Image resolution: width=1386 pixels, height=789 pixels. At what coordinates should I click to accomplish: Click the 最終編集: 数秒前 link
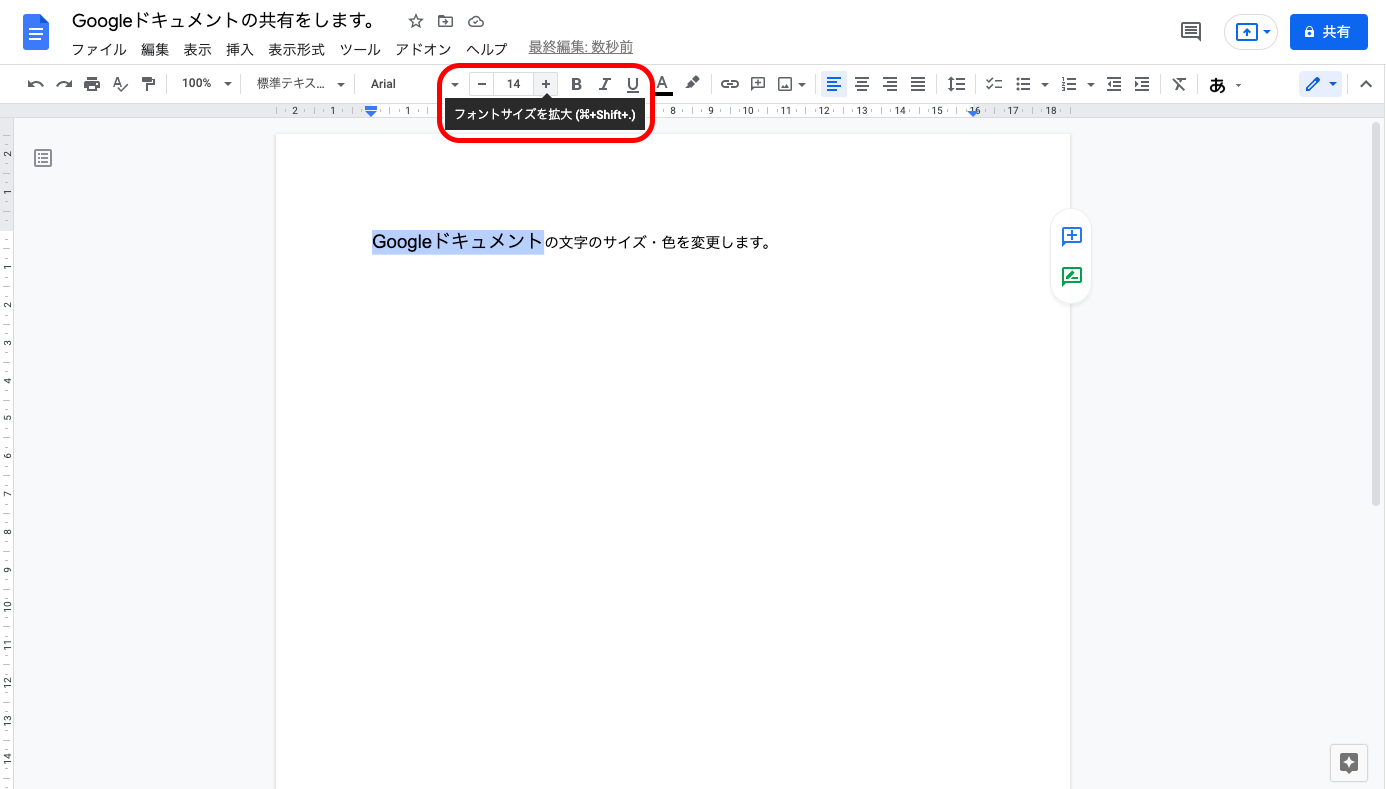pyautogui.click(x=580, y=48)
